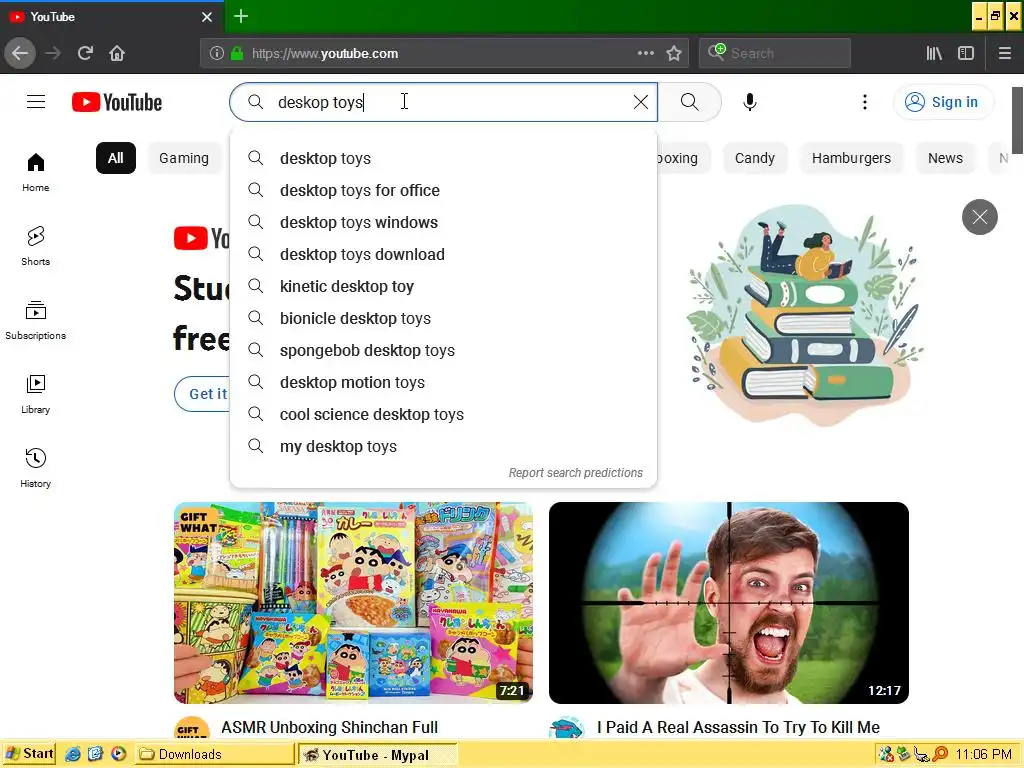Reload the page
The width and height of the screenshot is (1024, 768).
pos(85,54)
